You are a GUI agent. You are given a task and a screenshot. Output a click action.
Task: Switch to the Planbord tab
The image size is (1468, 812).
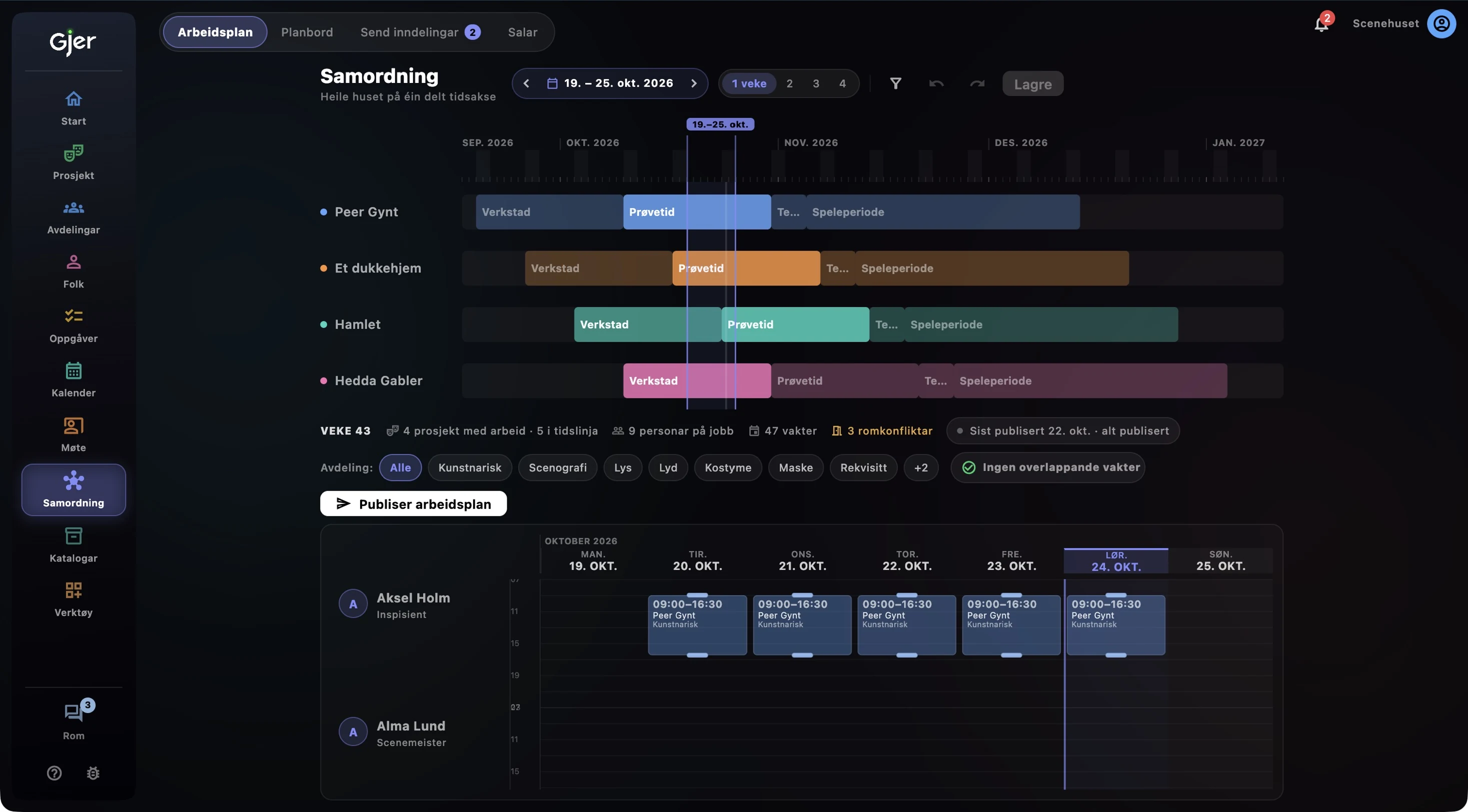tap(307, 32)
